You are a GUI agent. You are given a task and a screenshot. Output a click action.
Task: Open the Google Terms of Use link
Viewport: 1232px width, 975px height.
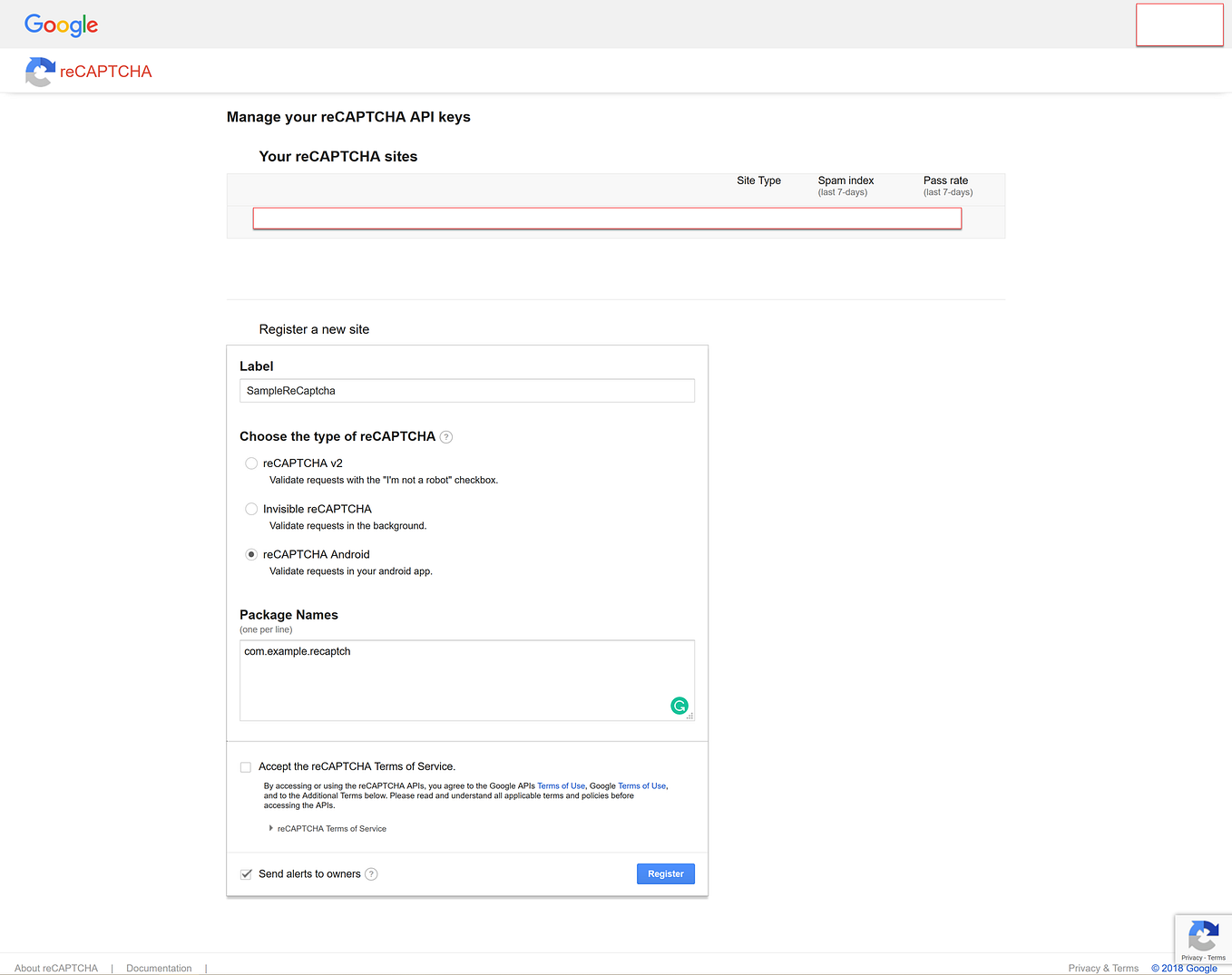pyautogui.click(x=641, y=785)
